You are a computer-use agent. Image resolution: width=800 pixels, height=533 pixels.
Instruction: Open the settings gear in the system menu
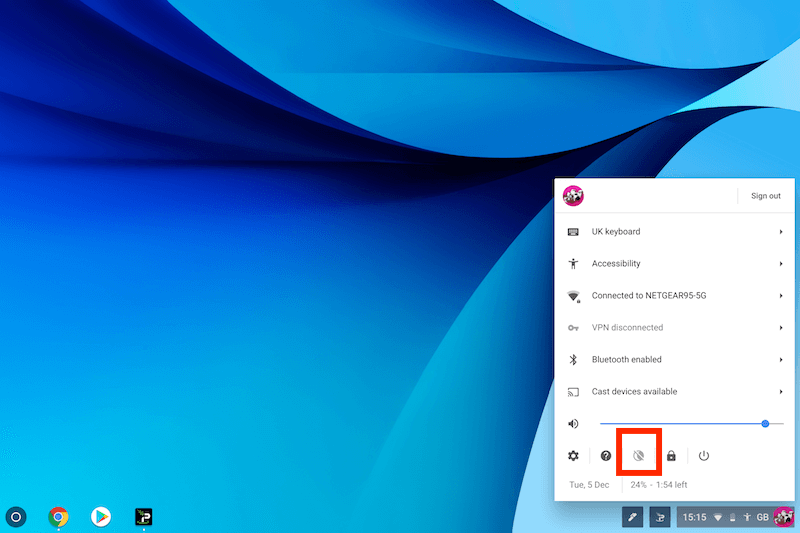tap(573, 455)
